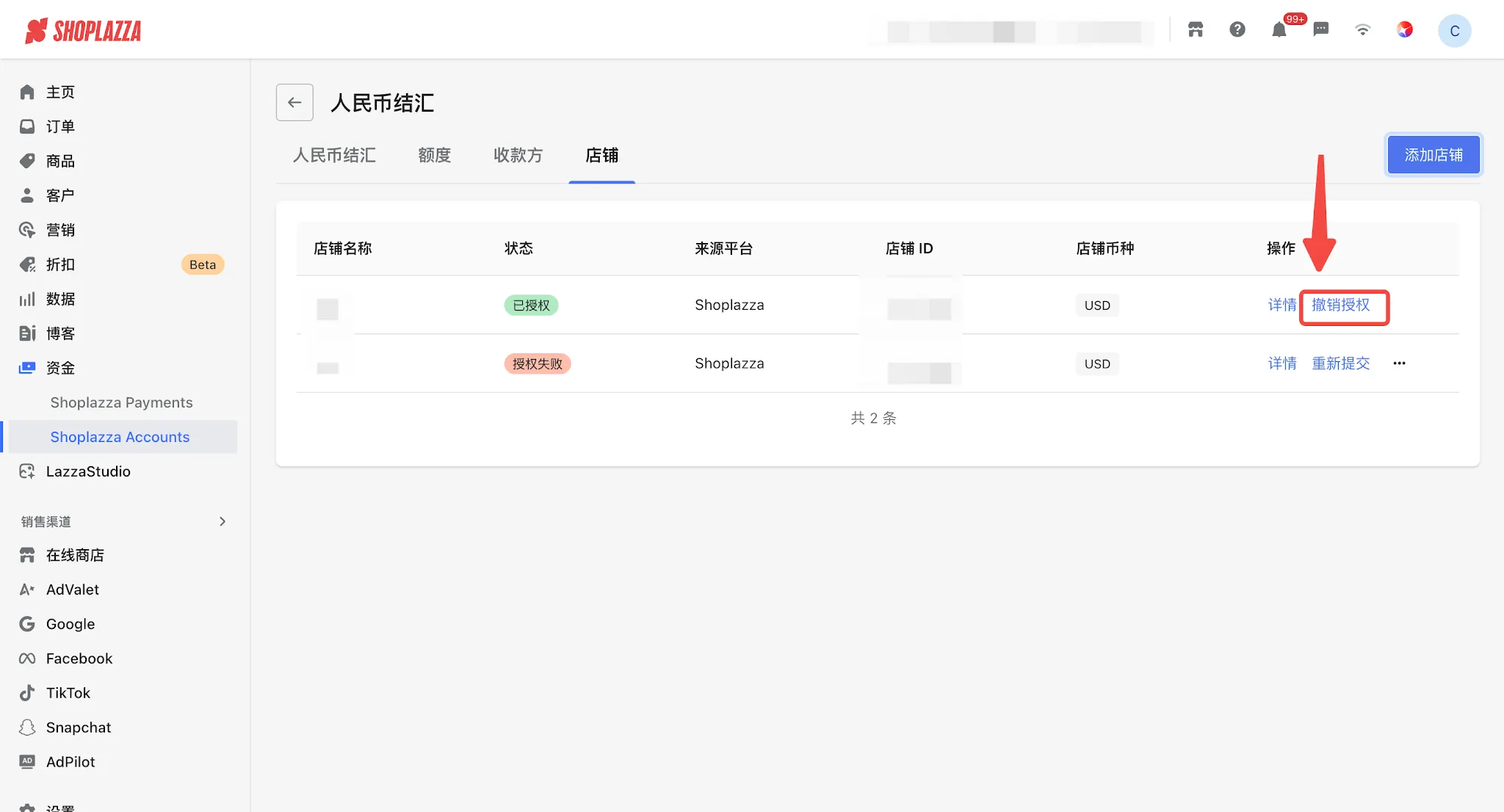The width and height of the screenshot is (1504, 812).
Task: Open 订单 orders icon in sidebar
Action: pyautogui.click(x=27, y=126)
